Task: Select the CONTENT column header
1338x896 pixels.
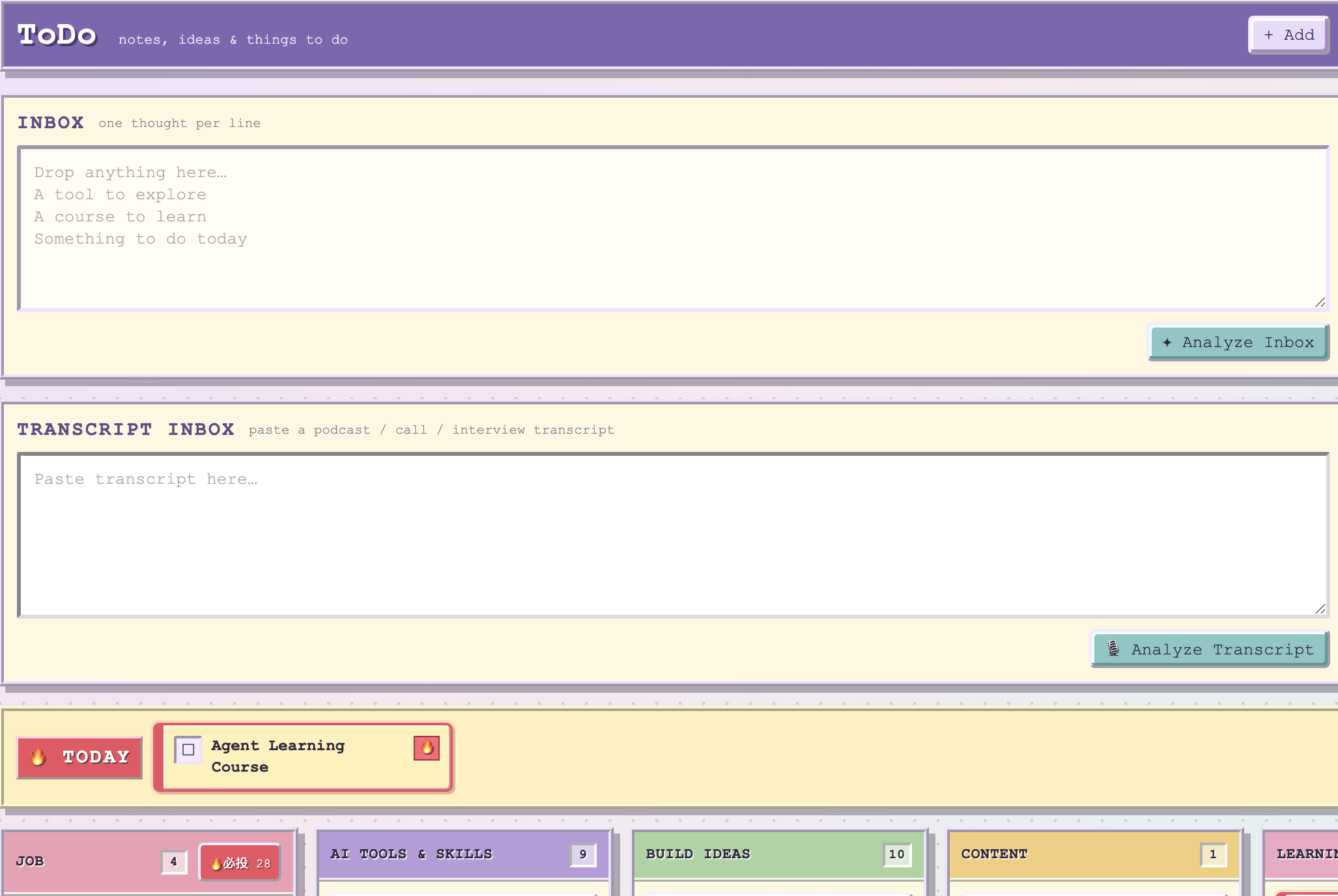Action: [x=1094, y=854]
